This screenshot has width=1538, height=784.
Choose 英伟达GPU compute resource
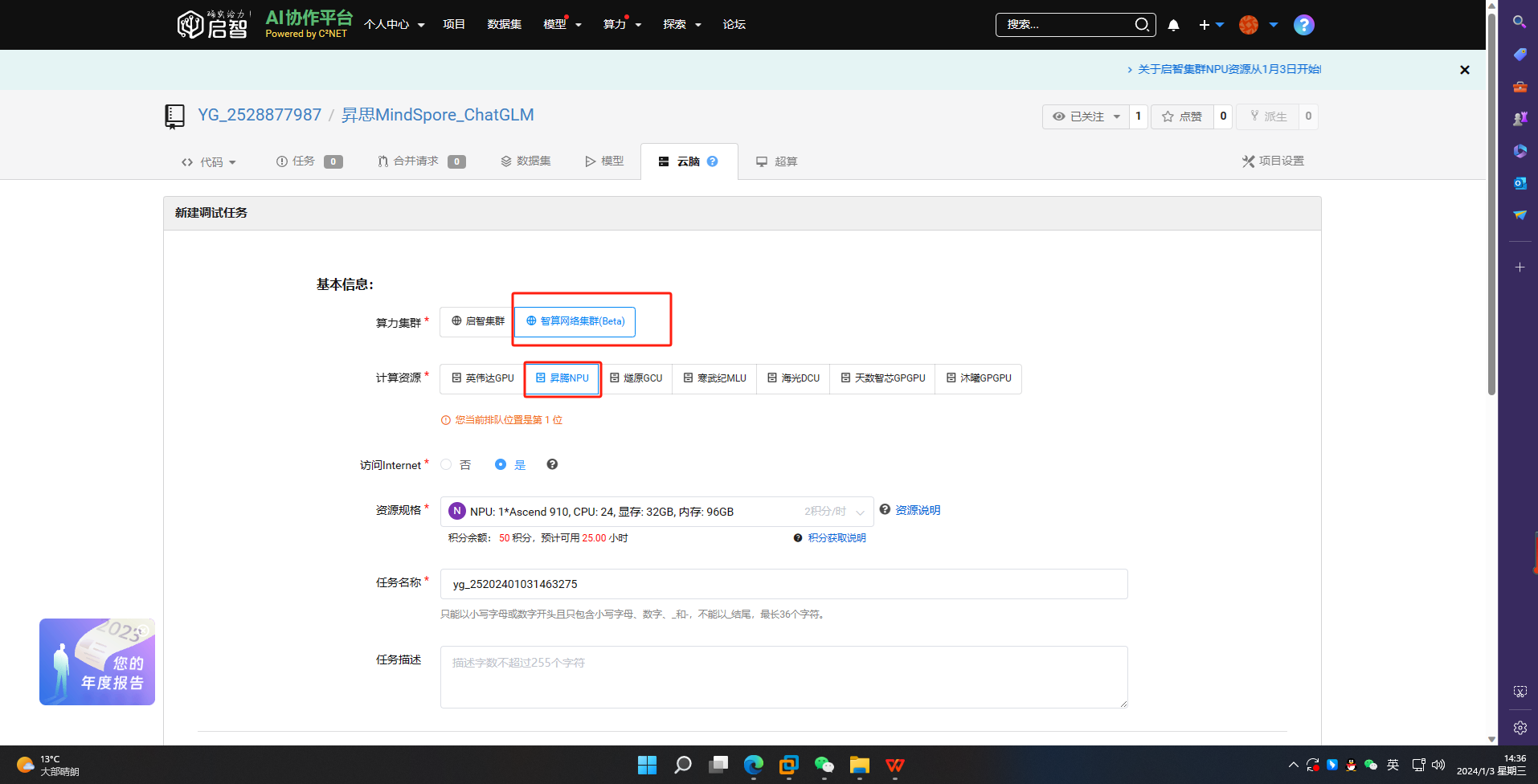[x=482, y=378]
